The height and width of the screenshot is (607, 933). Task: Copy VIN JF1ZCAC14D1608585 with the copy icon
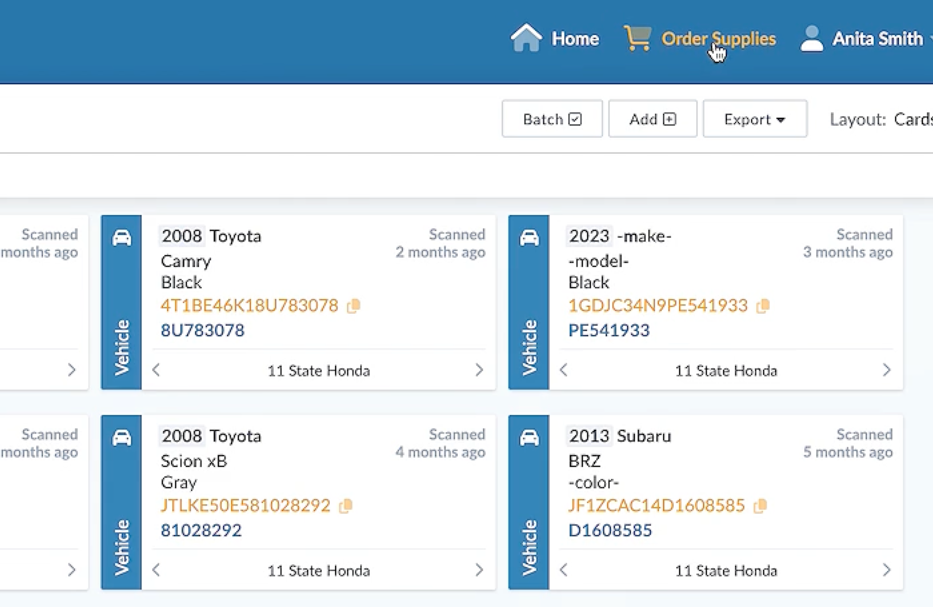tap(760, 506)
